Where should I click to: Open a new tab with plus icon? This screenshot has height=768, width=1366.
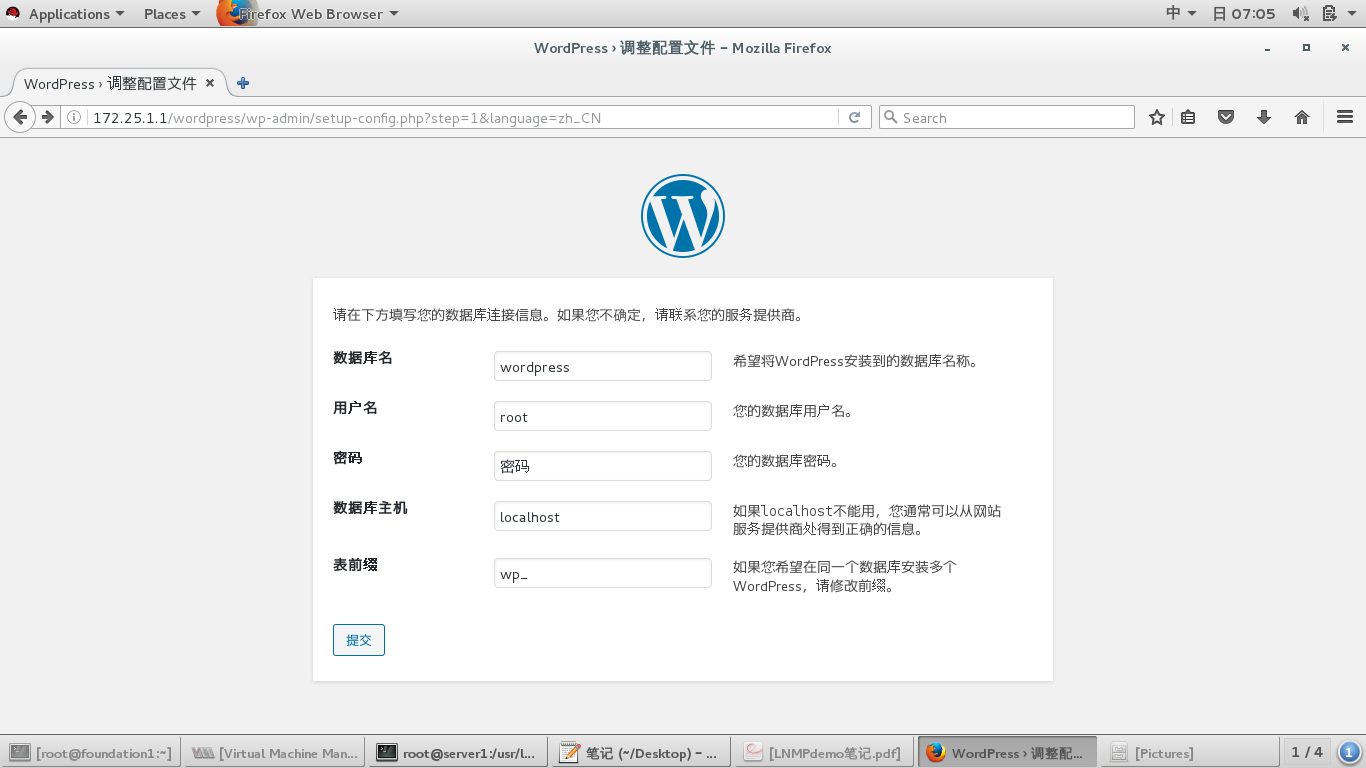coord(243,83)
